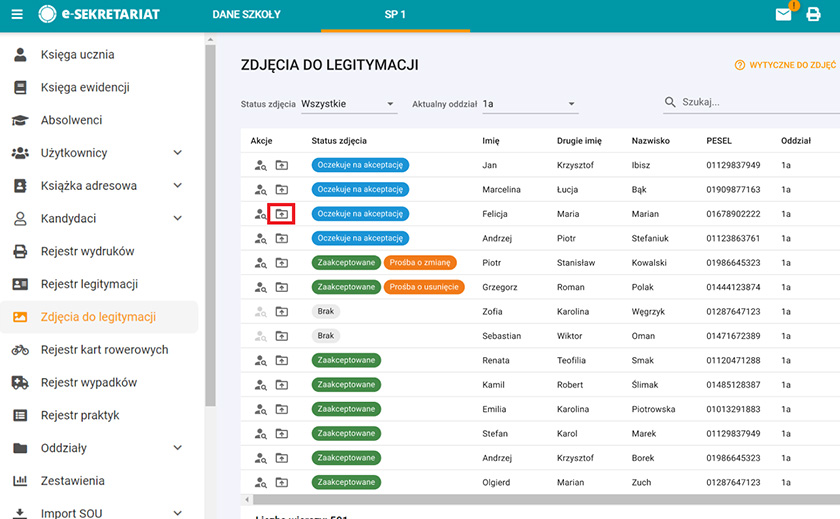
Task: Open the Status zdjęcia dropdown
Action: click(x=348, y=104)
